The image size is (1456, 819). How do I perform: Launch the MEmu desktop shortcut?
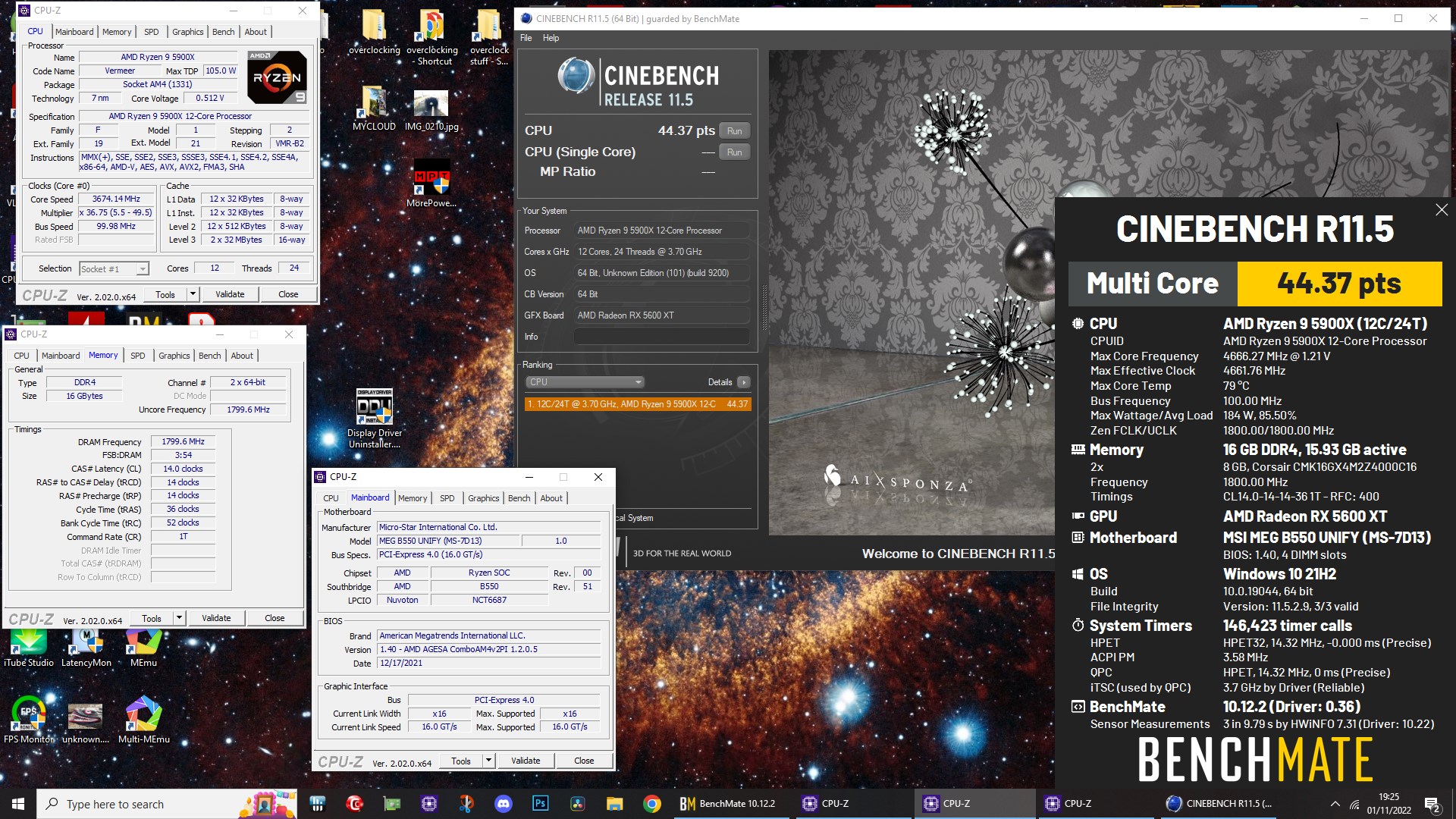[x=143, y=648]
